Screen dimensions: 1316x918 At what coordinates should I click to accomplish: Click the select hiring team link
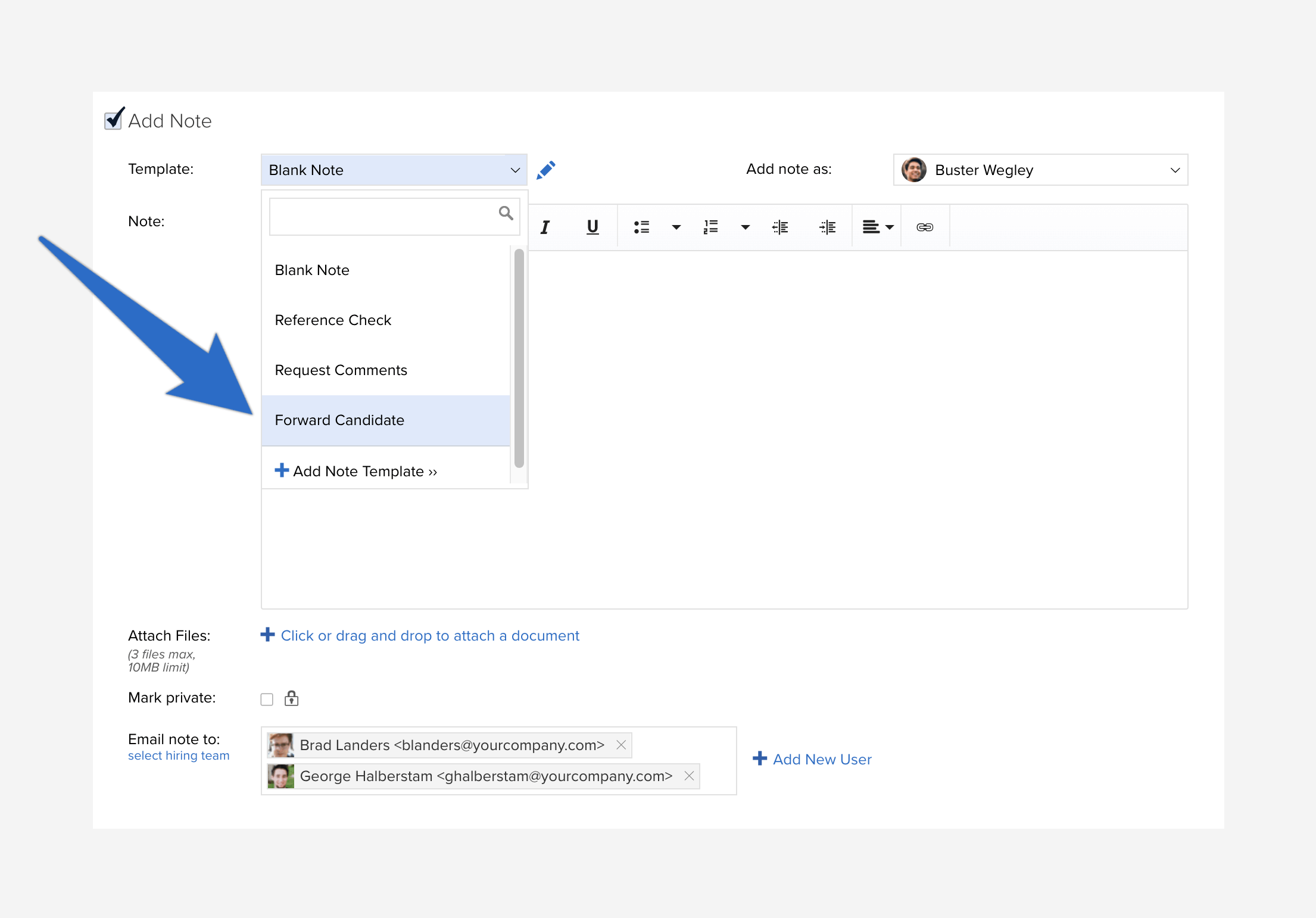click(x=179, y=755)
